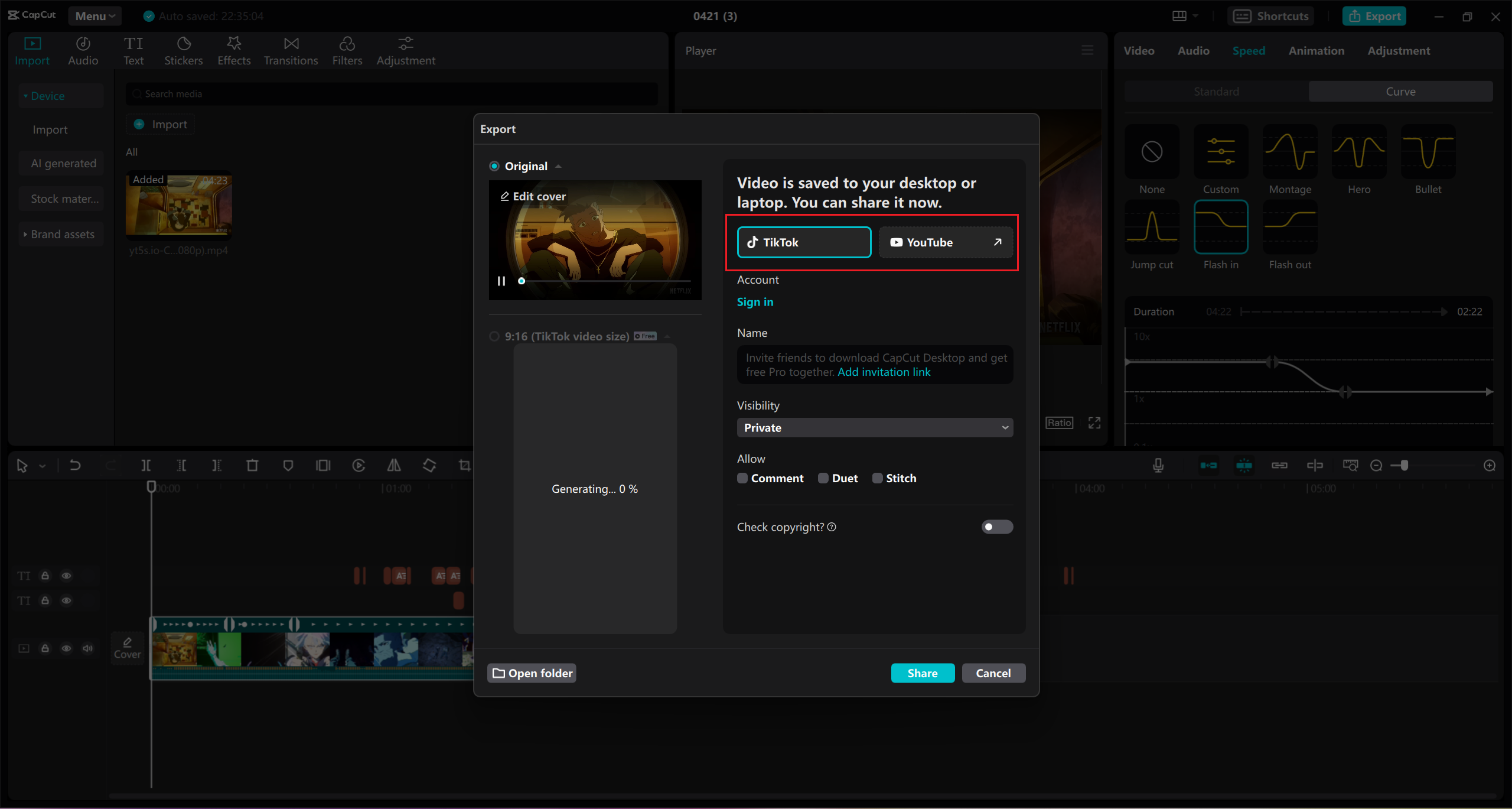Click the Sign in link
This screenshot has width=1512, height=809.
pos(755,302)
